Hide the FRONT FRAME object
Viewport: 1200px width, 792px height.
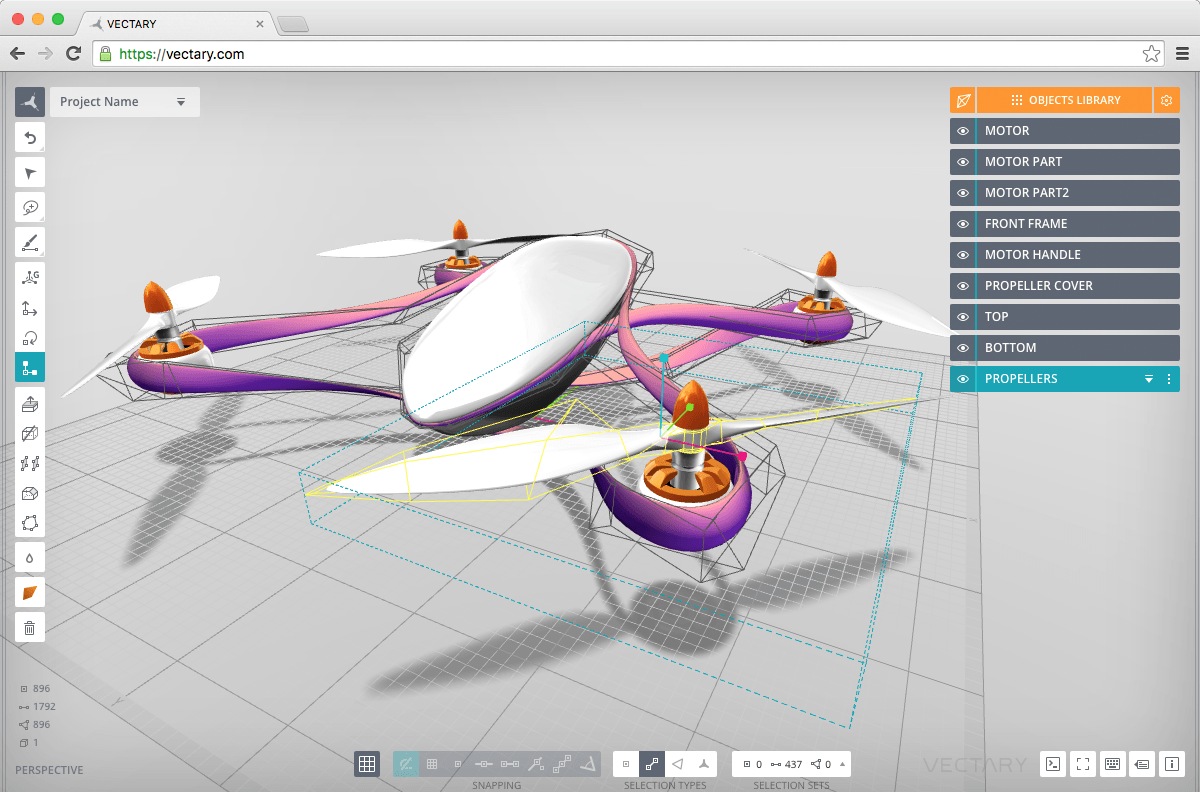[962, 223]
